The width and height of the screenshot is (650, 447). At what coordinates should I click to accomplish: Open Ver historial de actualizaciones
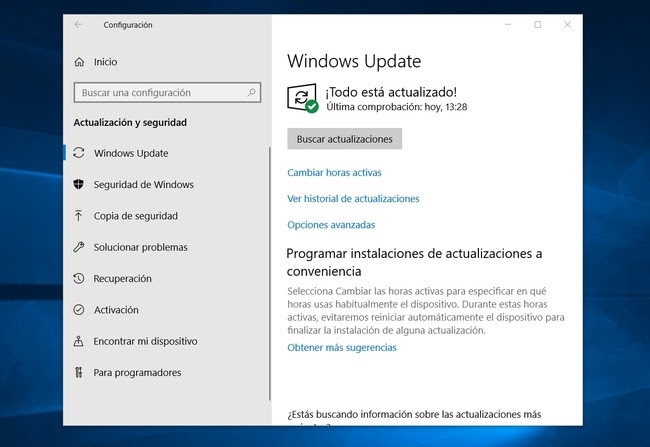pos(353,199)
